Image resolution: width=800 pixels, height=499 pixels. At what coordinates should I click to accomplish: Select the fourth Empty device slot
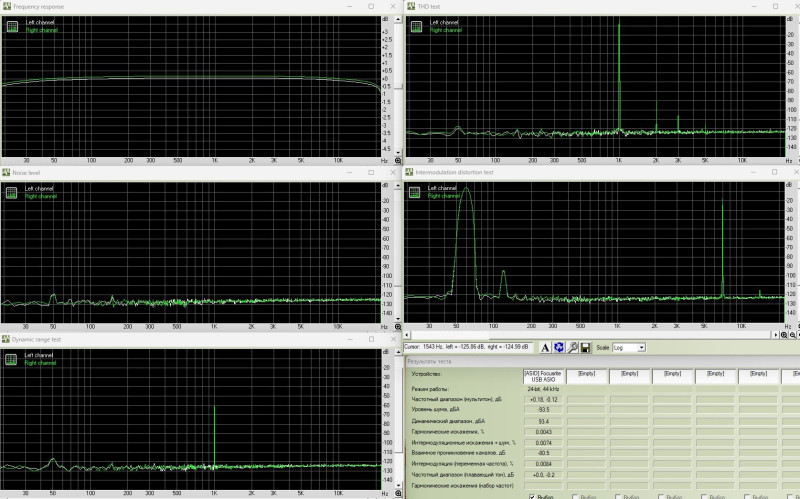(715, 377)
